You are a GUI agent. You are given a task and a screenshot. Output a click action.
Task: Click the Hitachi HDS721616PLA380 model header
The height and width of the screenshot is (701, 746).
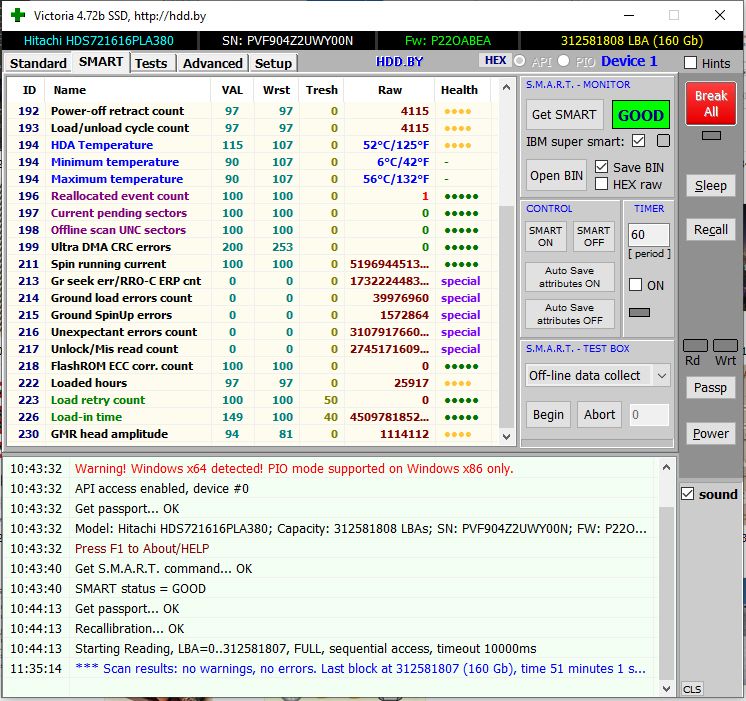coord(99,41)
